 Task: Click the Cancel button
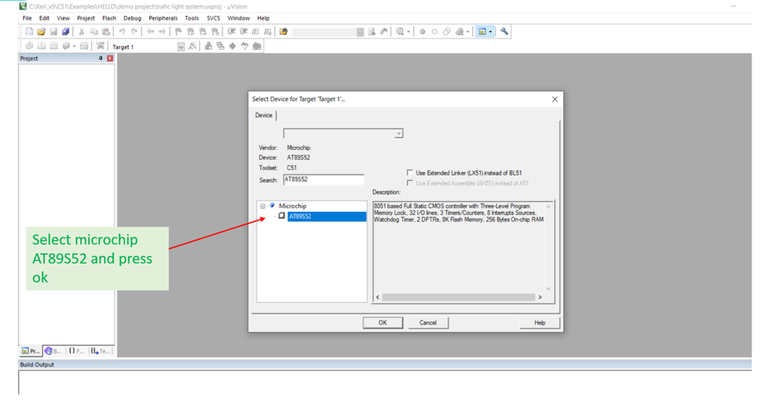pos(428,323)
